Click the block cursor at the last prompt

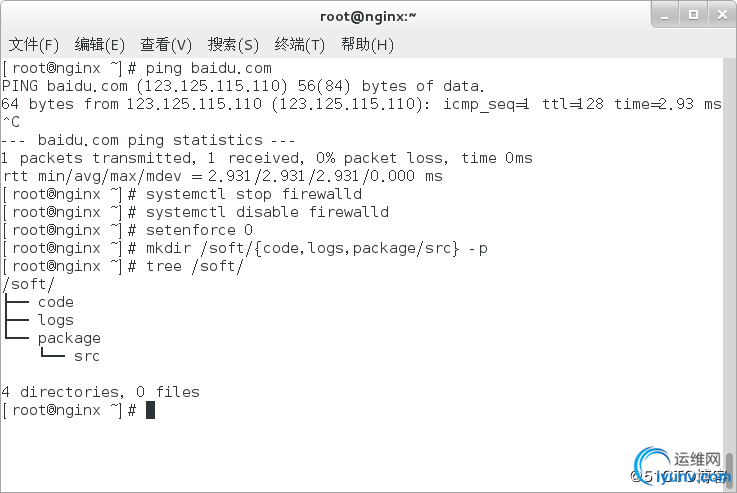coord(151,410)
